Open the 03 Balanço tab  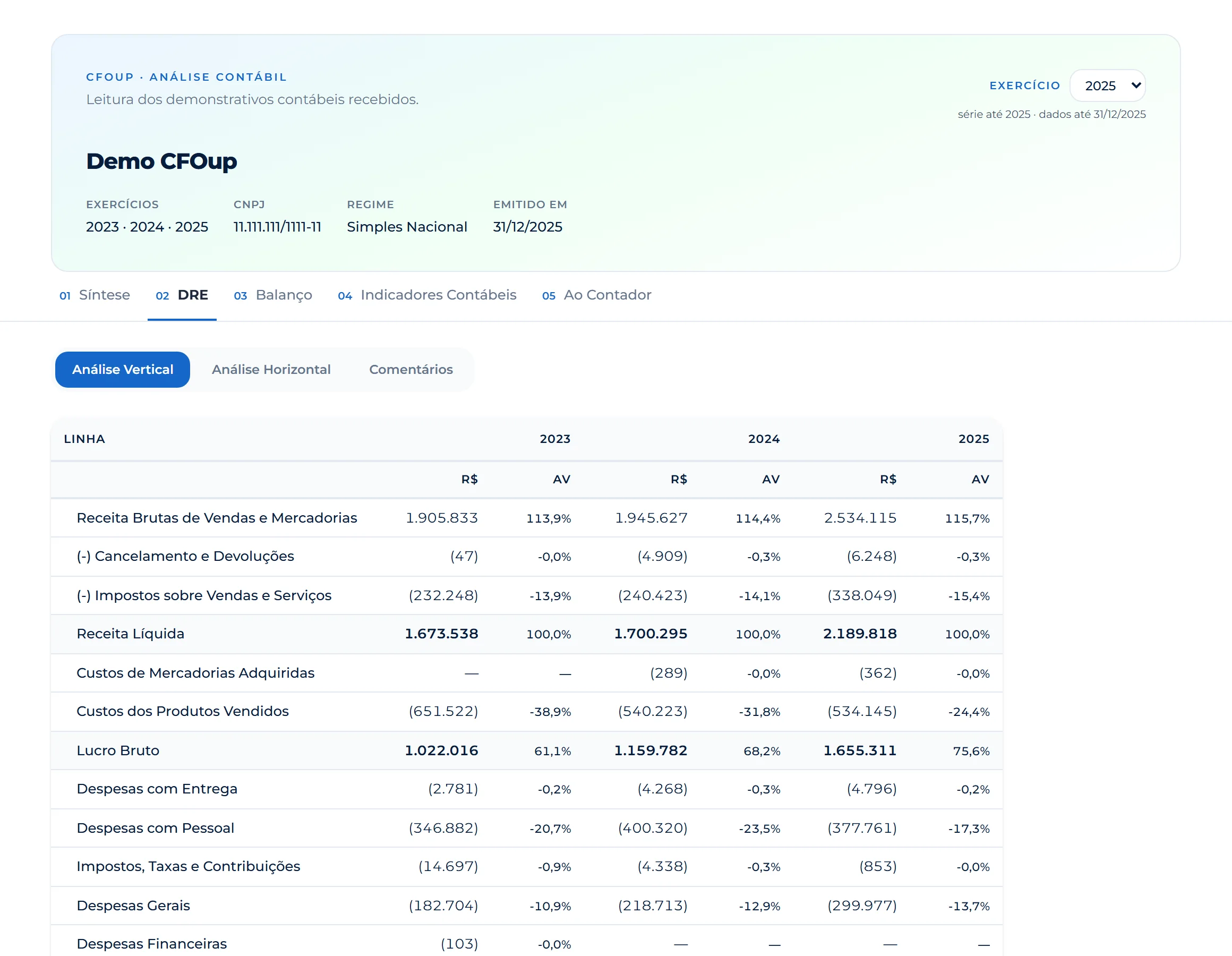pyautogui.click(x=273, y=295)
